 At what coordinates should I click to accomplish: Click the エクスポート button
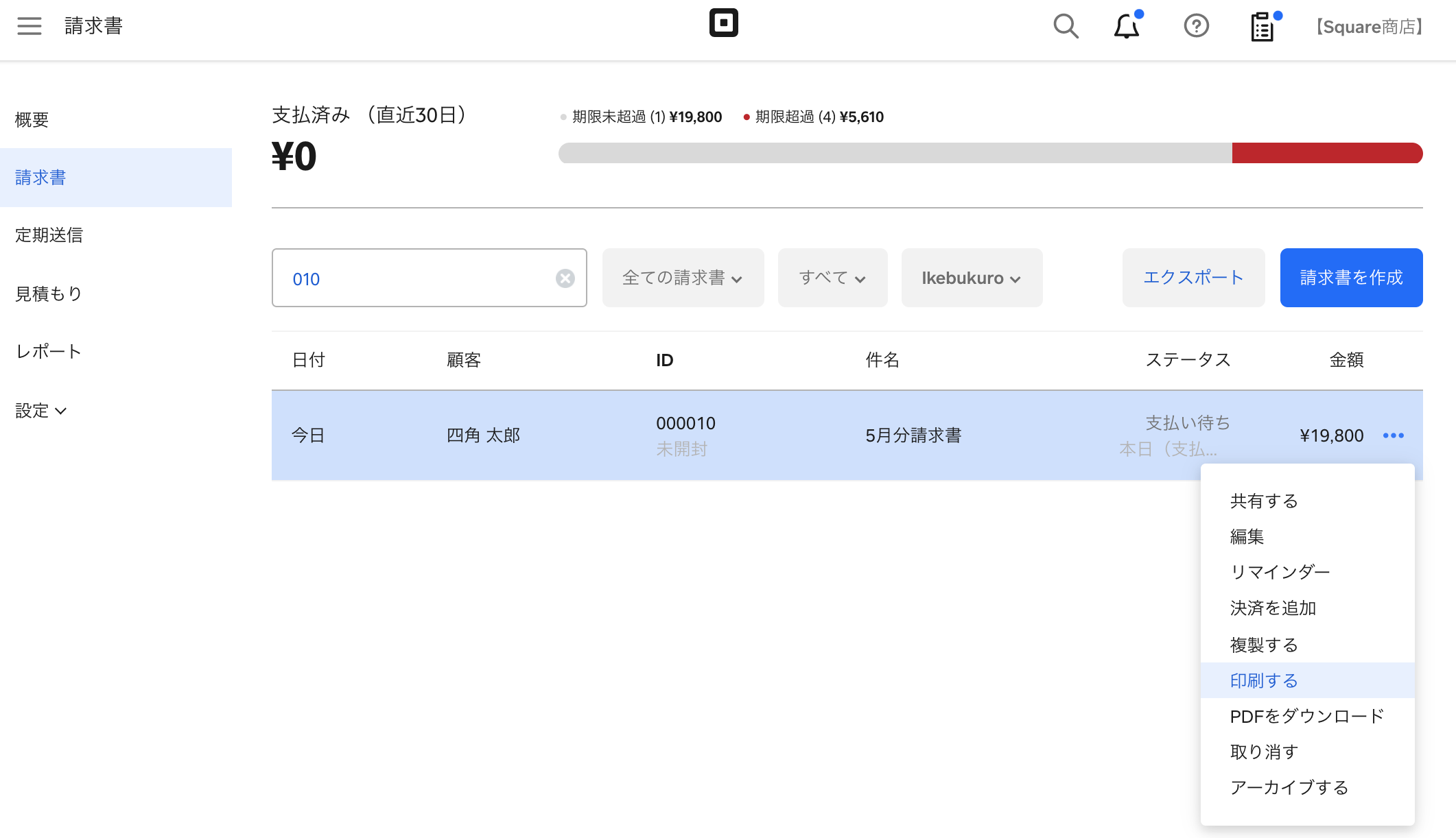point(1193,278)
